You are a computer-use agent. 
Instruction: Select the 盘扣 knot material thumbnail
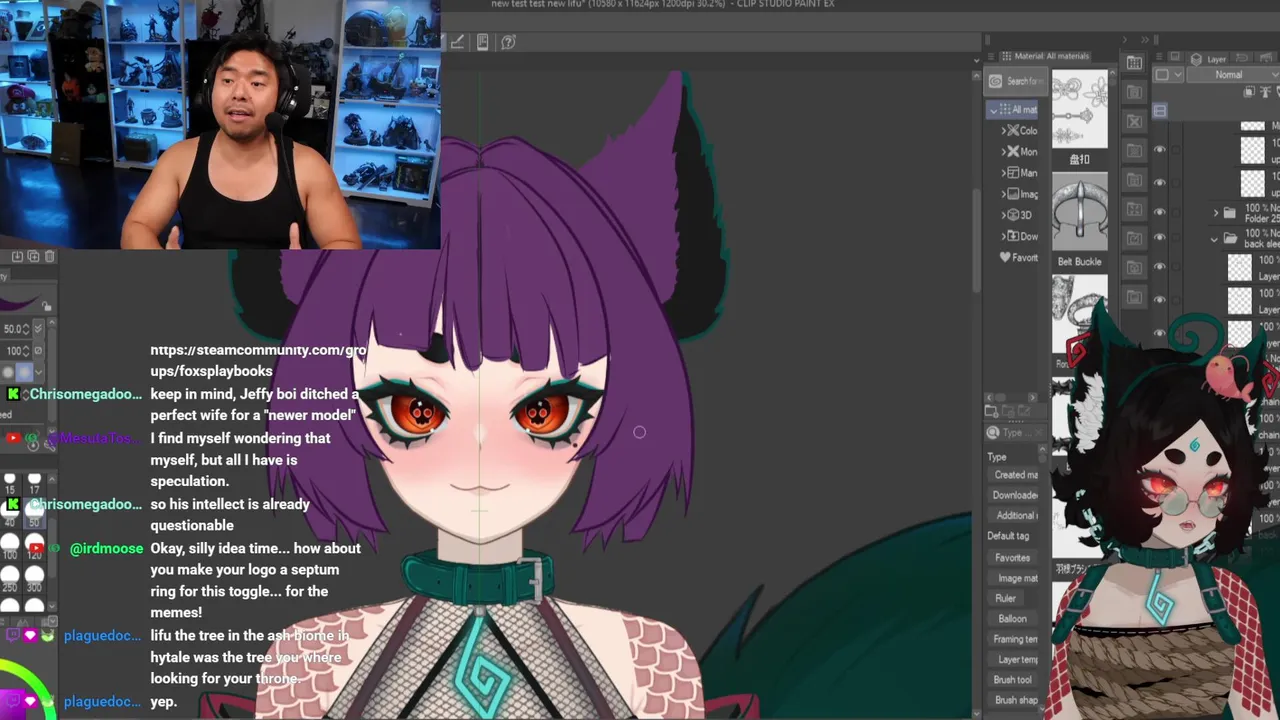click(x=1080, y=110)
